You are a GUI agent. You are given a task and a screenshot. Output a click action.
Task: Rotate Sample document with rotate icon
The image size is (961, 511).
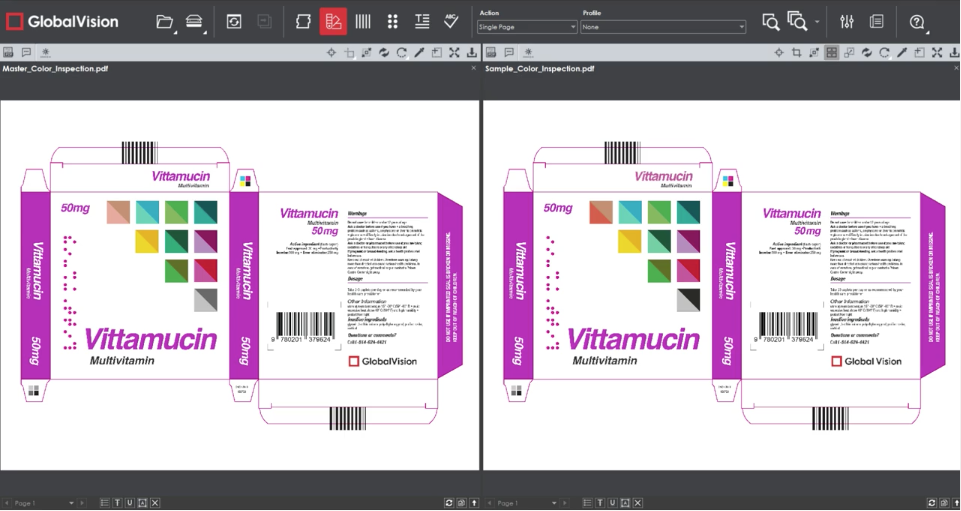(884, 53)
